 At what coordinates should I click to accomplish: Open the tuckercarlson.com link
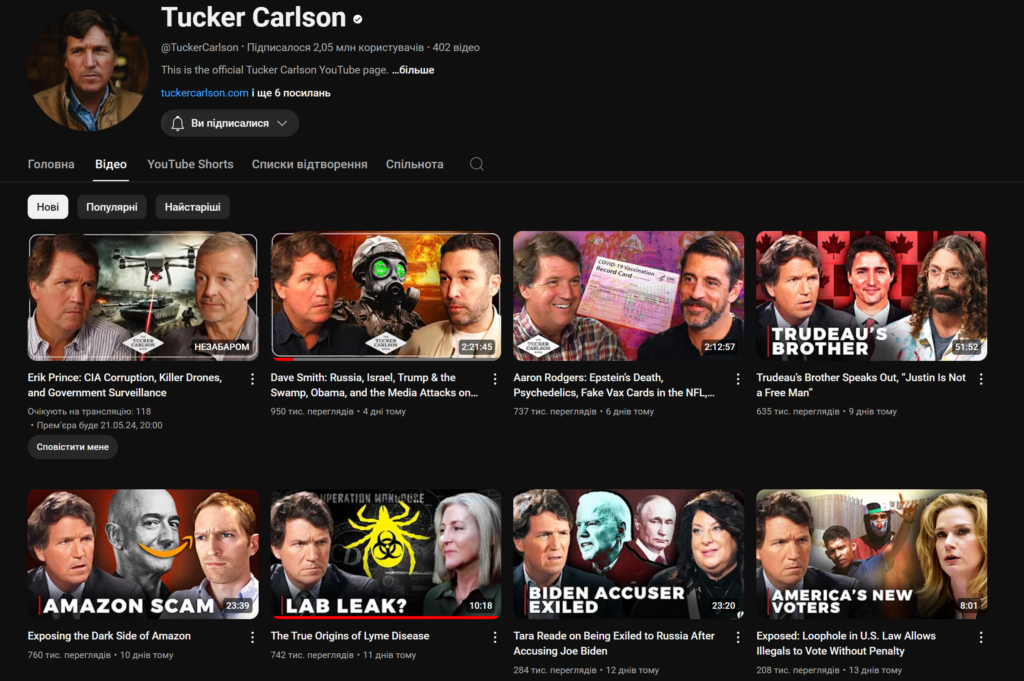[x=204, y=93]
